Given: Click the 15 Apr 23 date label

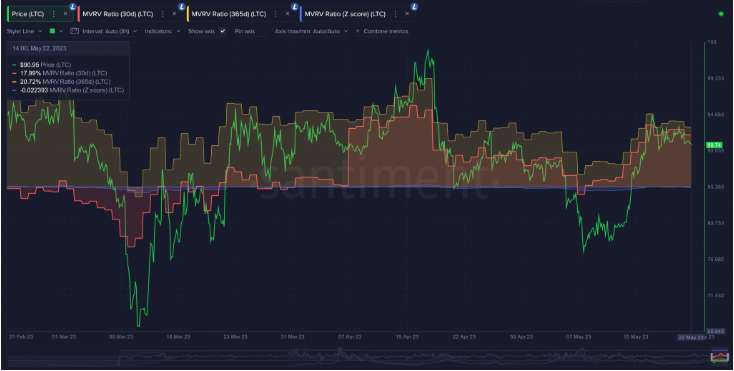Looking at the screenshot, I should [407, 337].
